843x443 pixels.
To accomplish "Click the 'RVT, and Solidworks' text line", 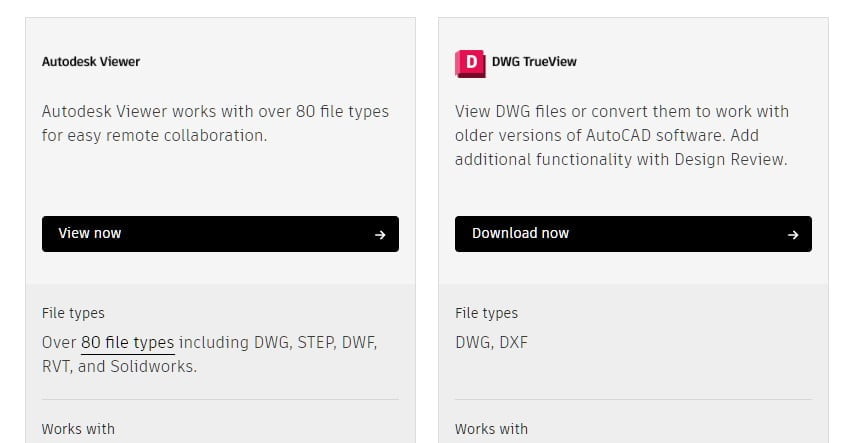I will point(119,366).
